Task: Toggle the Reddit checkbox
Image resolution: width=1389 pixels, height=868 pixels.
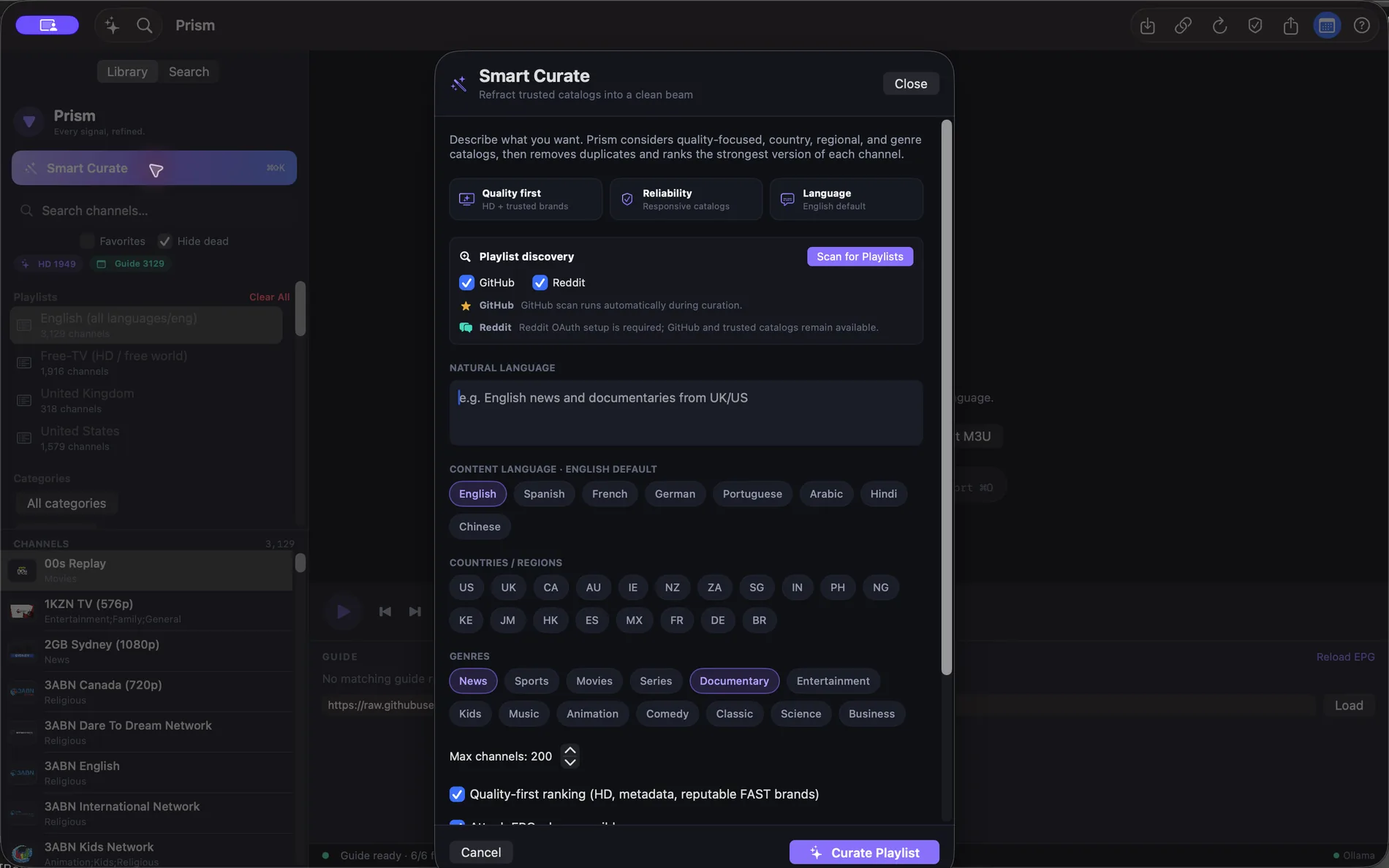Action: [x=540, y=283]
